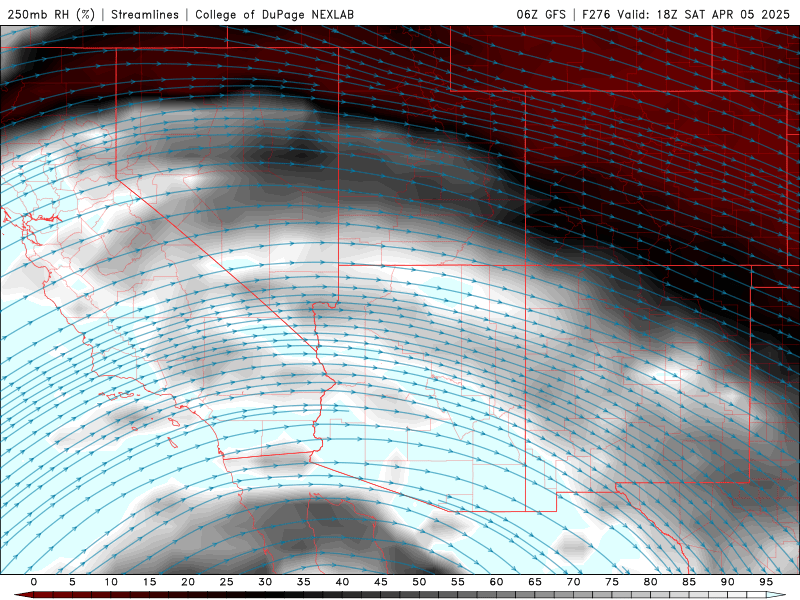Click the '06Z GFS' model label
The width and height of the screenshot is (800, 600).
pos(541,14)
